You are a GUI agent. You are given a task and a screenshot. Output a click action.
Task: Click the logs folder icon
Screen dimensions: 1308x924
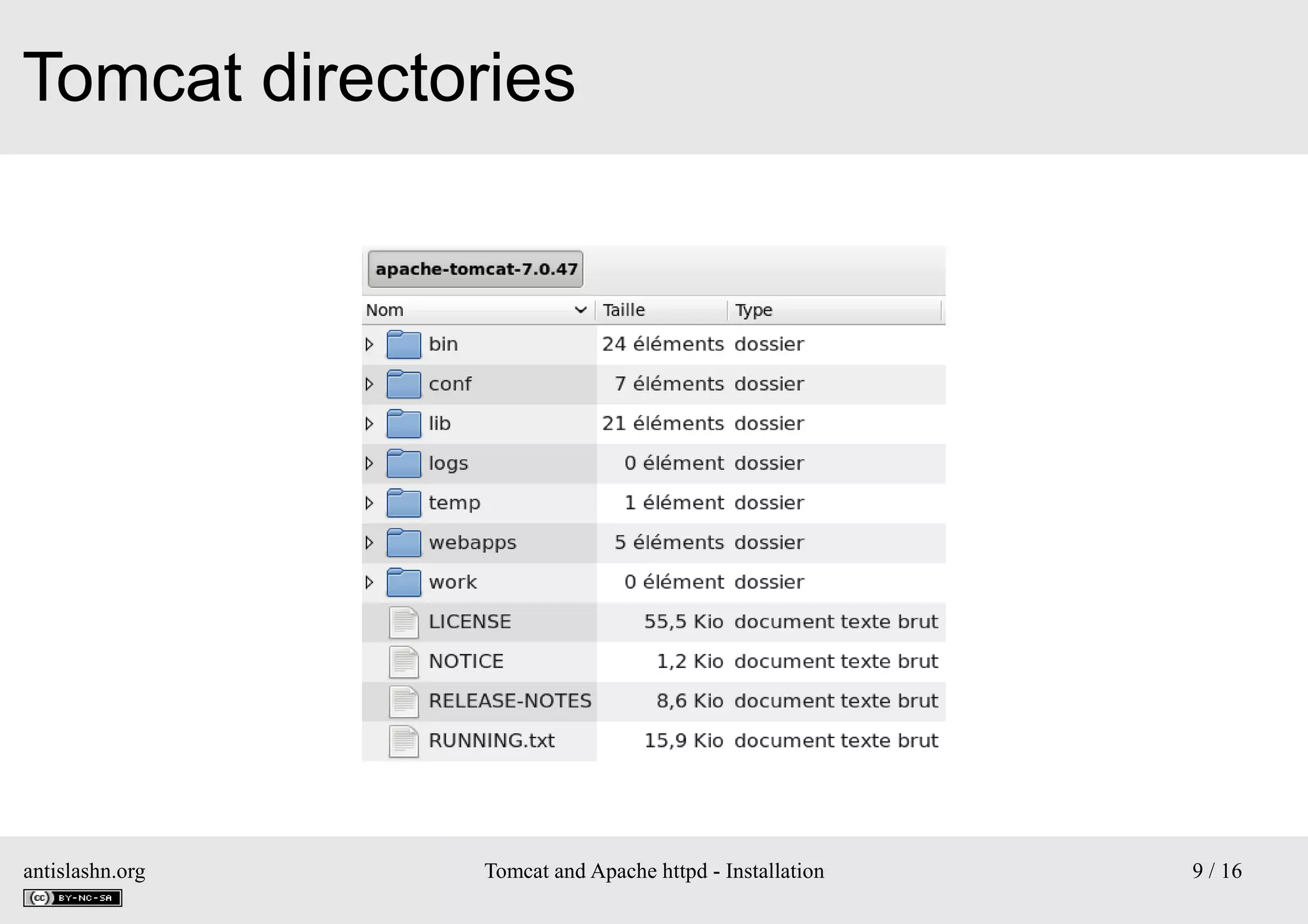404,464
